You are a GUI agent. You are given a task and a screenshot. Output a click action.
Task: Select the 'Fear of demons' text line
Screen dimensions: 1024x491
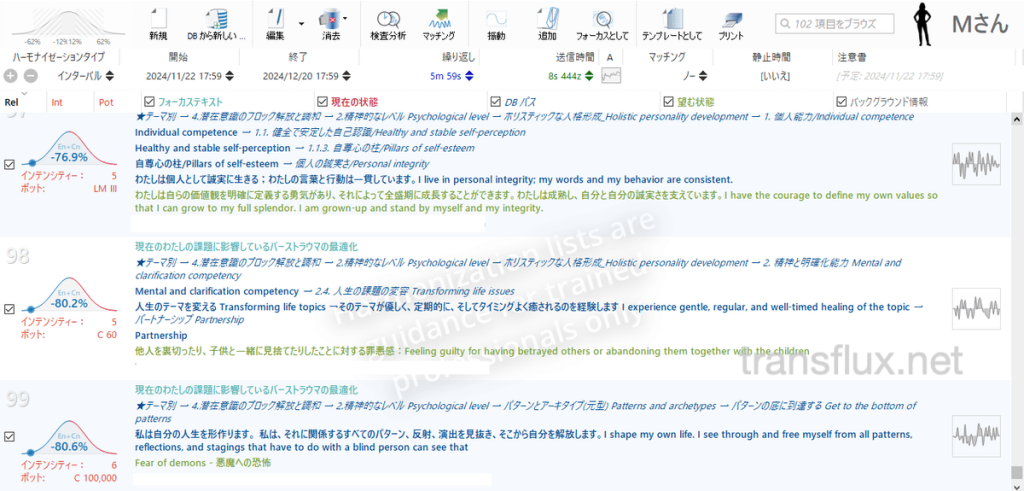[x=203, y=462]
